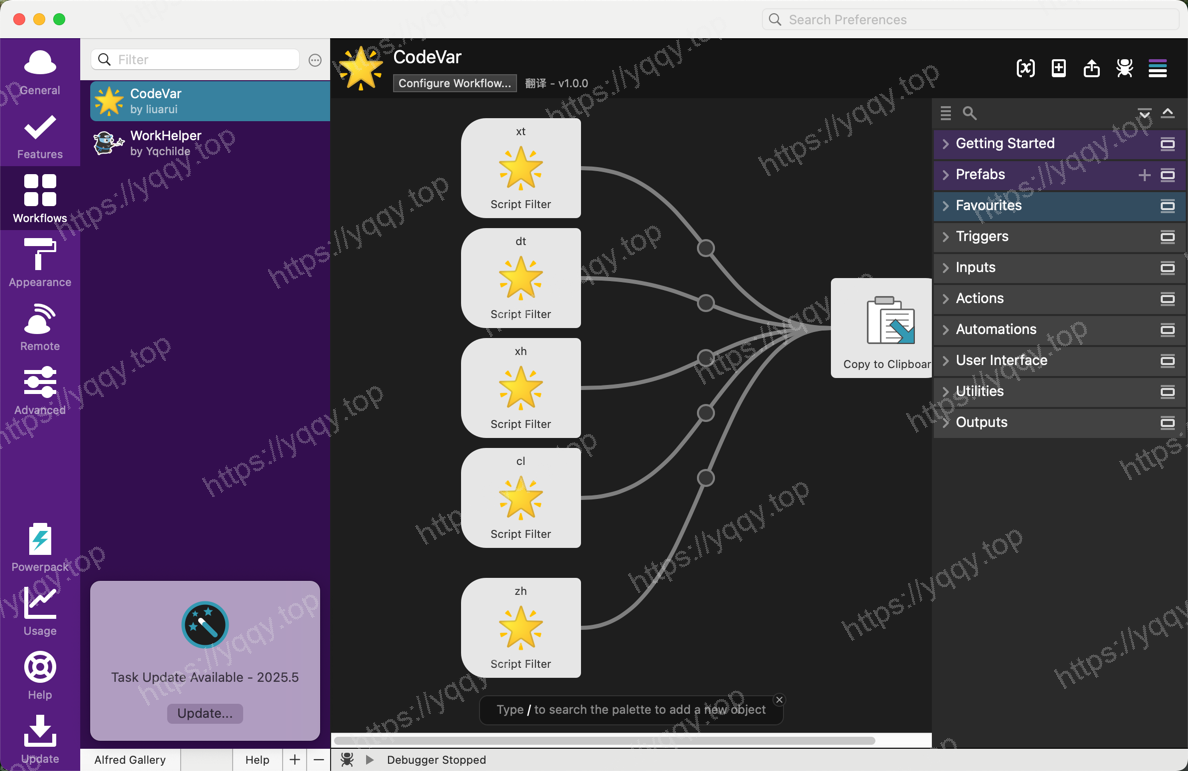Screen dimensions: 1188x771
Task: Open the Powerpack section in sidebar
Action: pyautogui.click(x=40, y=548)
